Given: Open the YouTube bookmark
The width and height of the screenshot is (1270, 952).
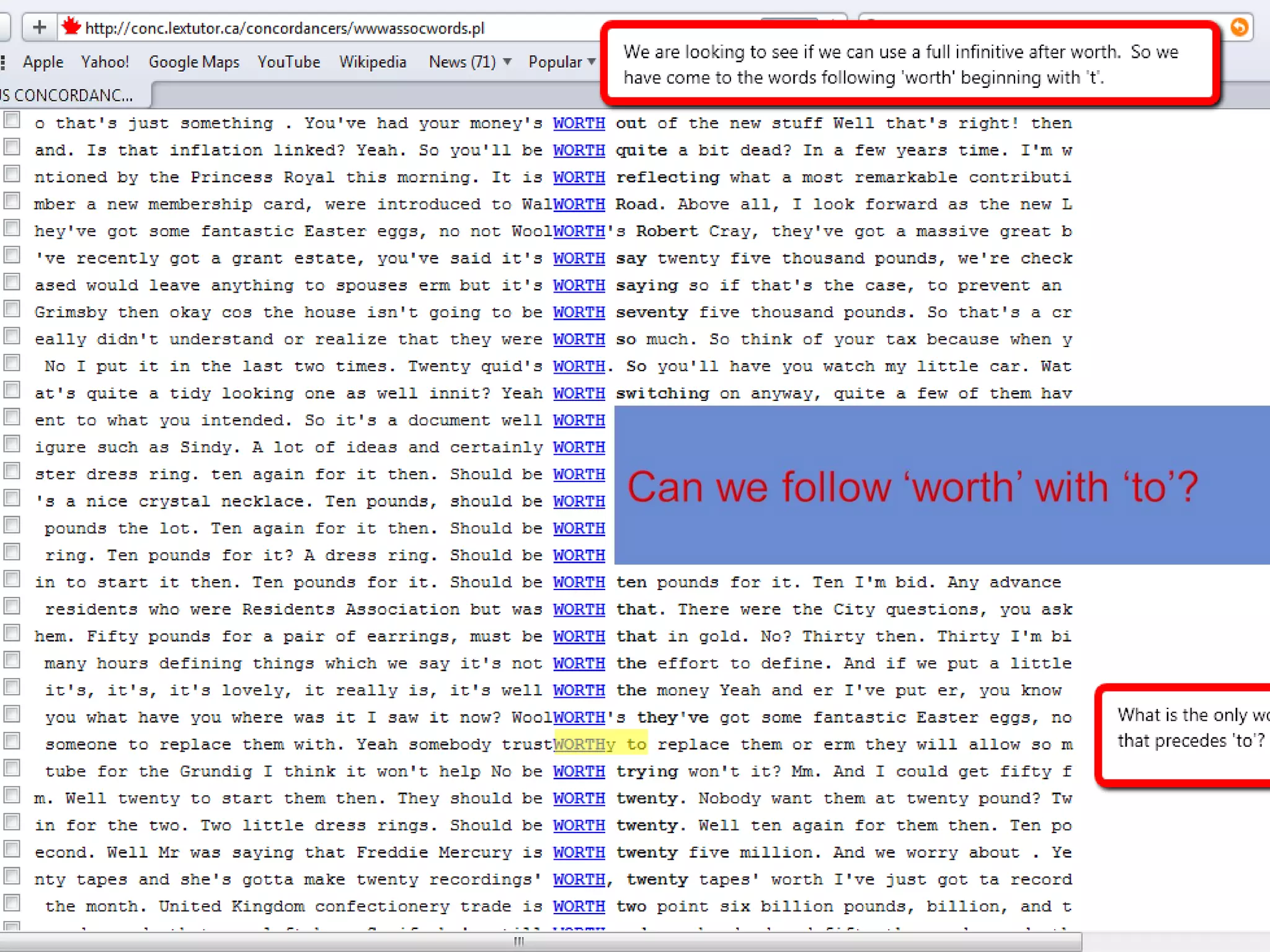Looking at the screenshot, I should click(288, 62).
